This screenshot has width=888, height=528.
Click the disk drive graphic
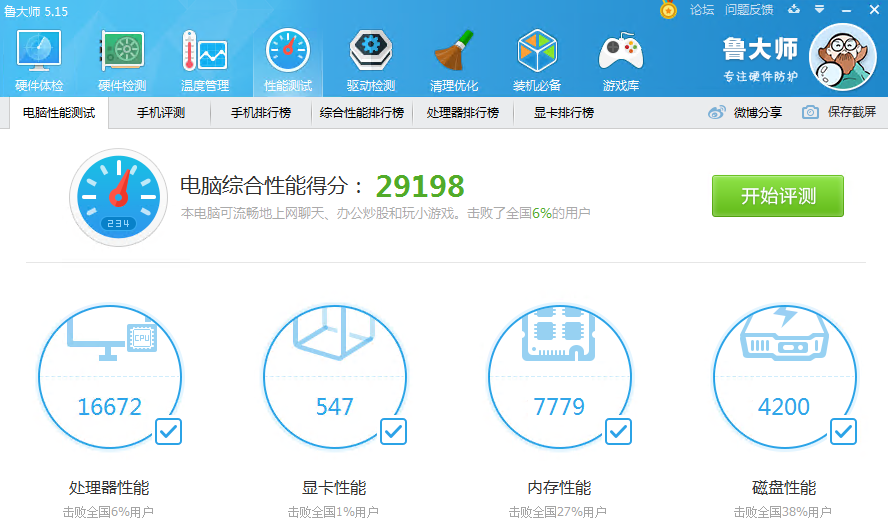tap(784, 333)
